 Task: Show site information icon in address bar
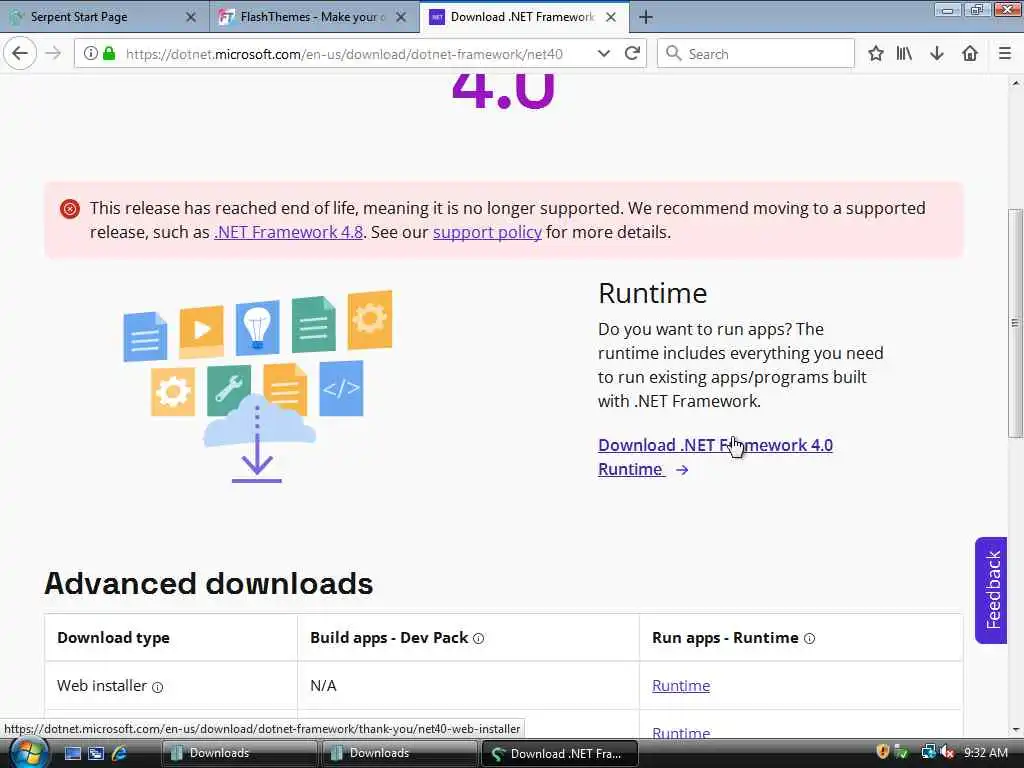91,54
